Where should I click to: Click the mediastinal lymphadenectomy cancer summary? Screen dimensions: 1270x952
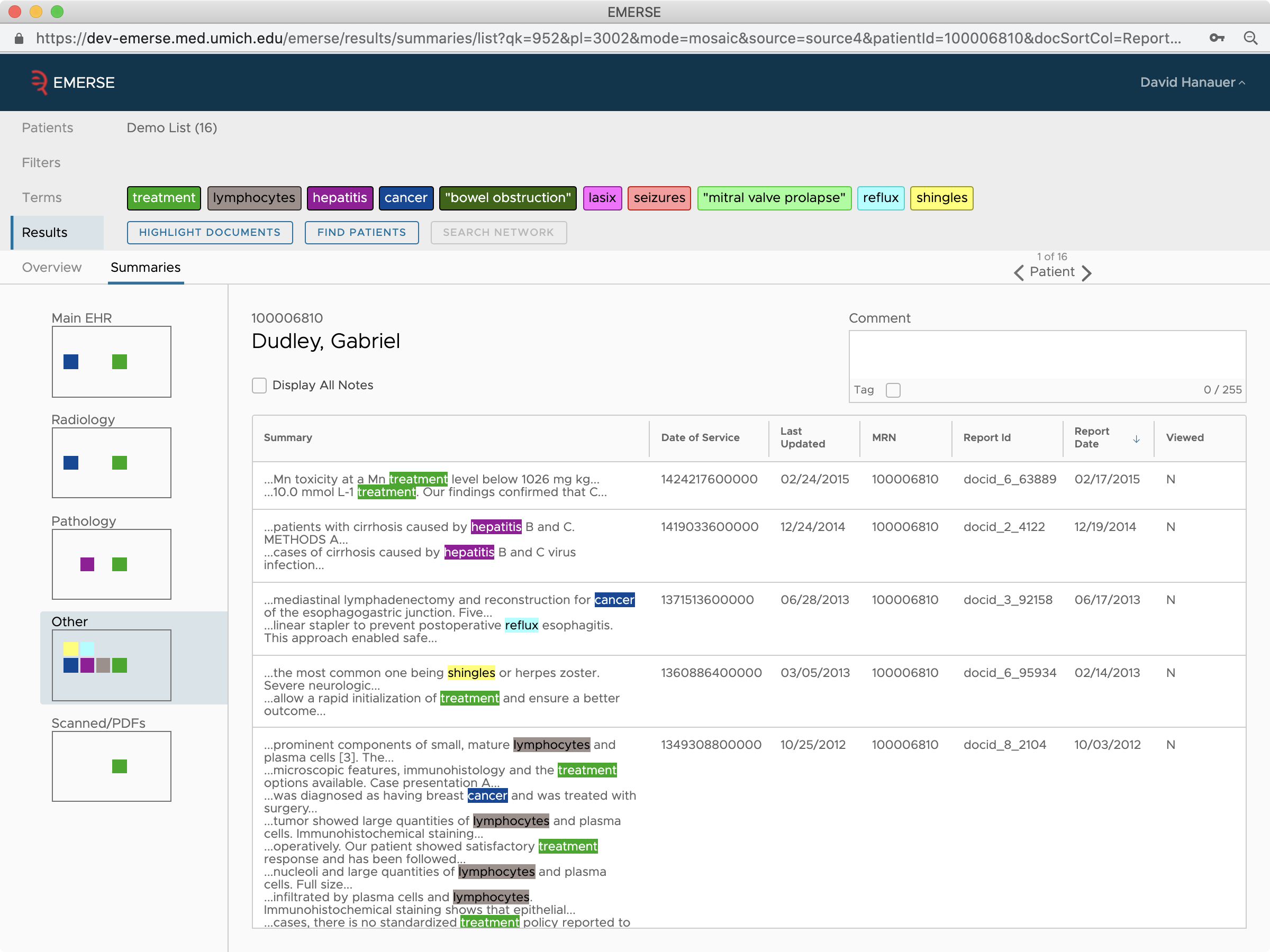(449, 619)
